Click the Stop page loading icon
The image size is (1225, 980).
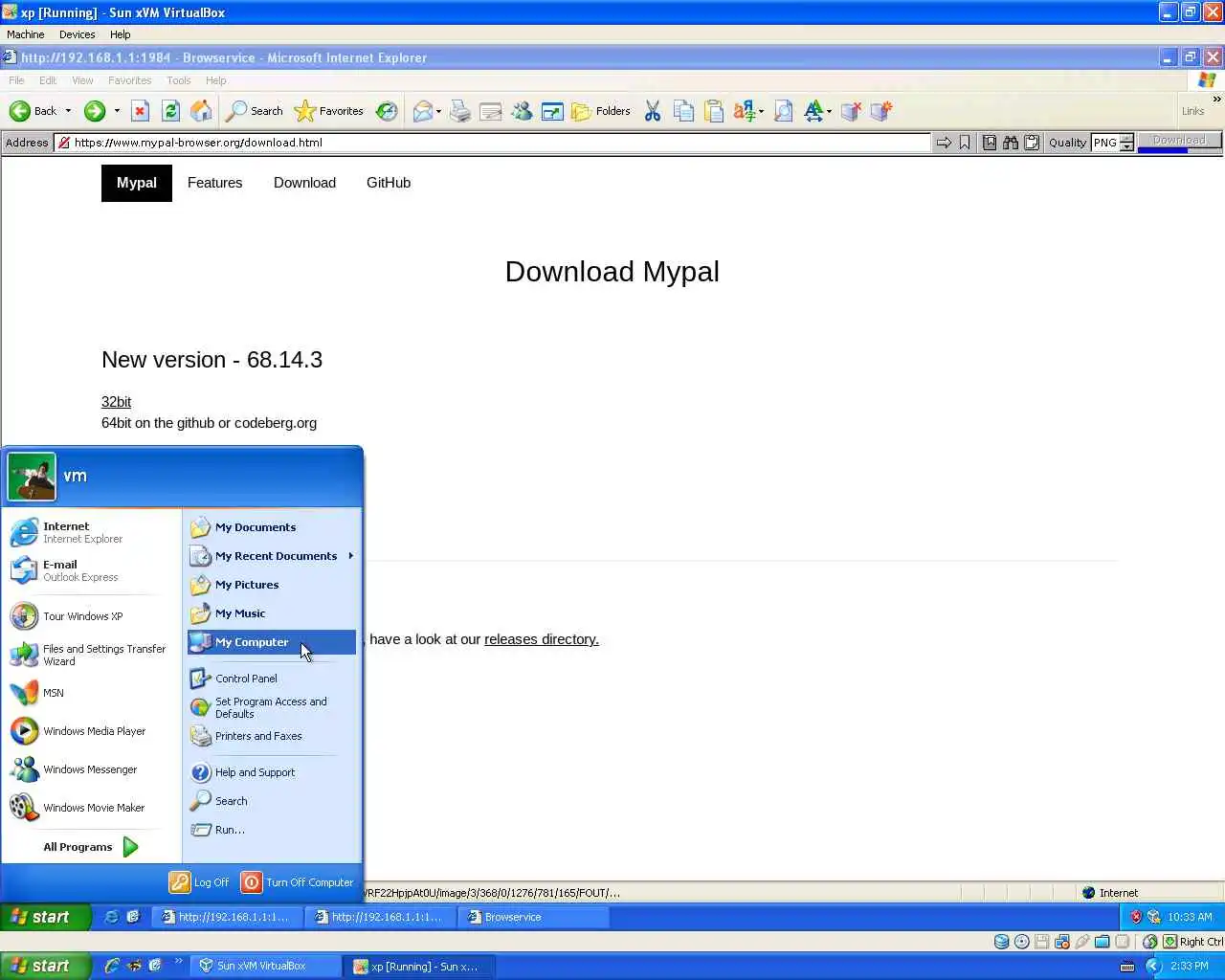(x=140, y=111)
